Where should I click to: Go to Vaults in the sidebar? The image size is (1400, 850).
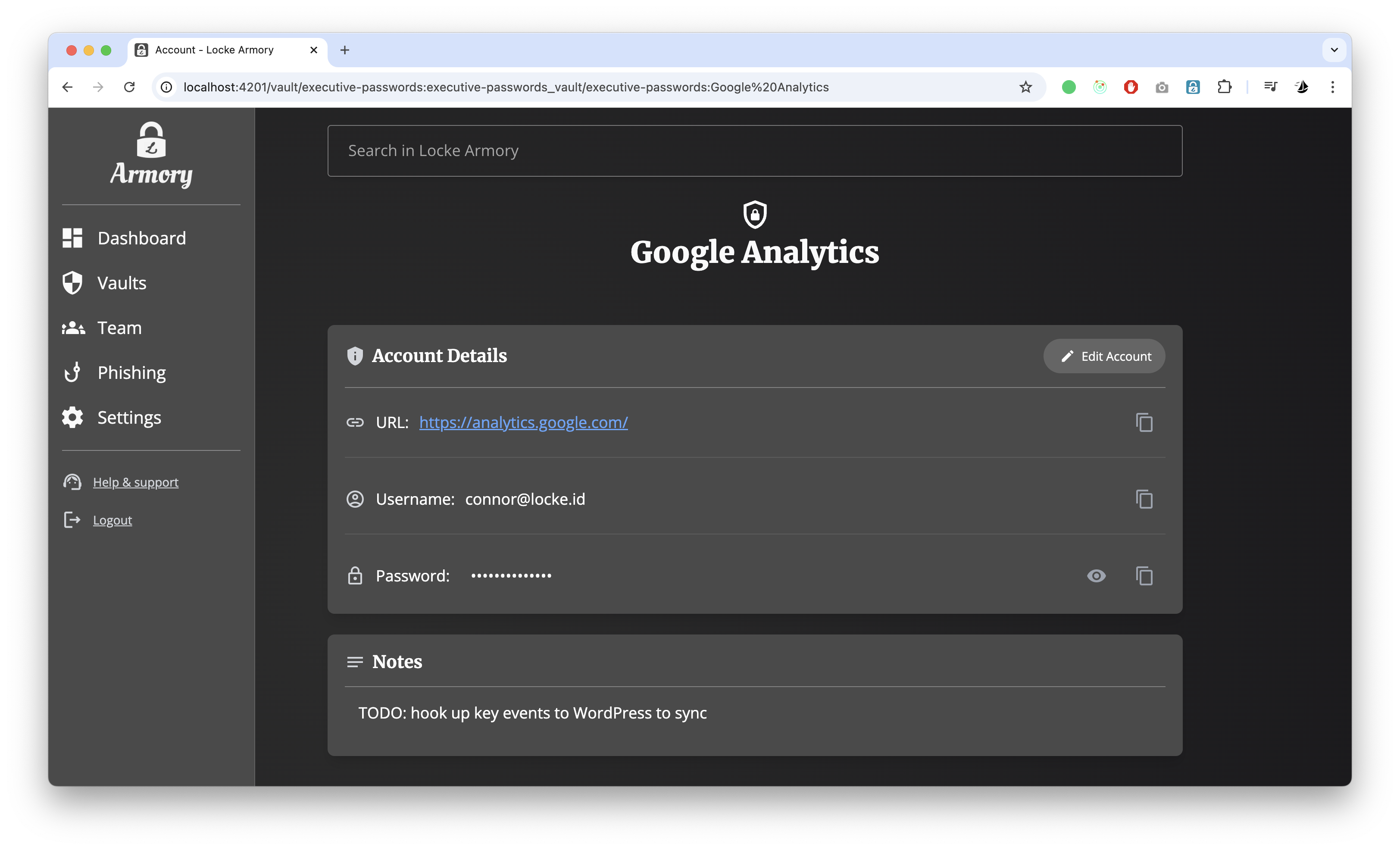tap(105, 283)
